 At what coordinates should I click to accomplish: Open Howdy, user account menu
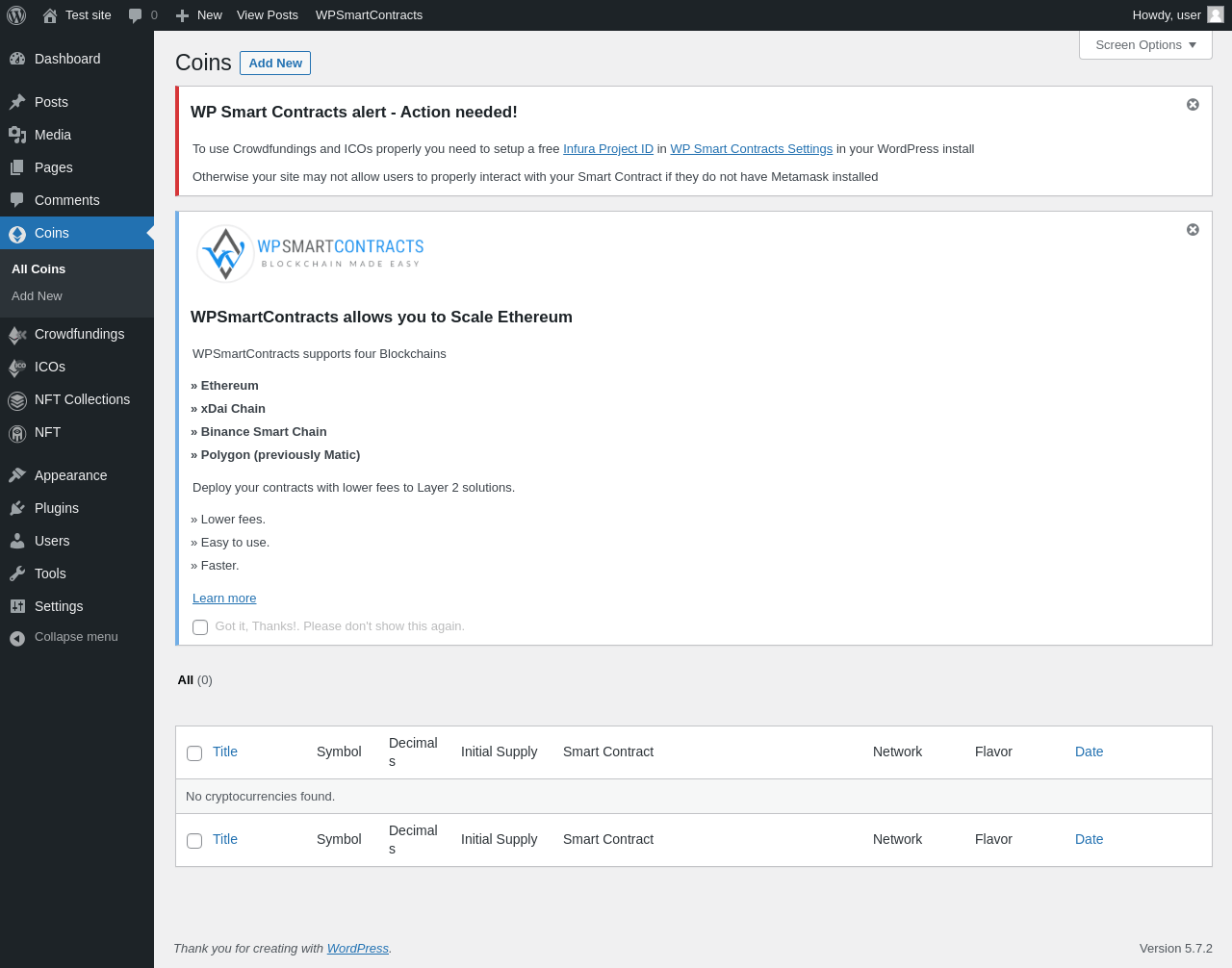(x=1178, y=15)
